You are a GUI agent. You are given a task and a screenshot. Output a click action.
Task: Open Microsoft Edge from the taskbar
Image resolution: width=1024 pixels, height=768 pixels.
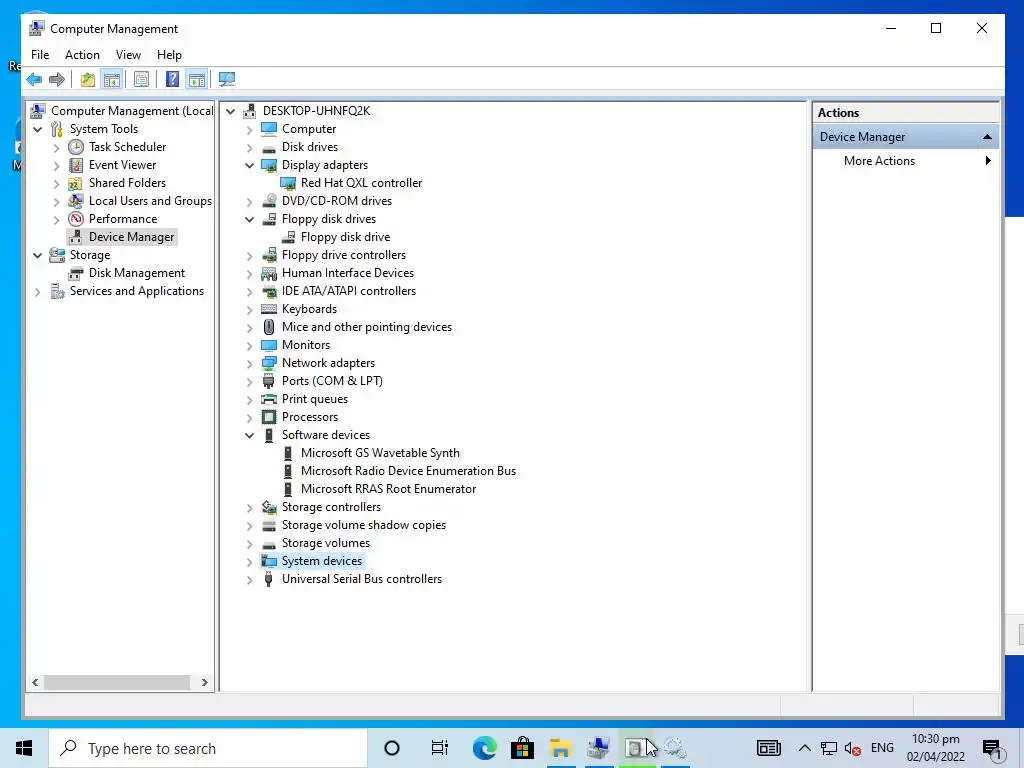484,748
